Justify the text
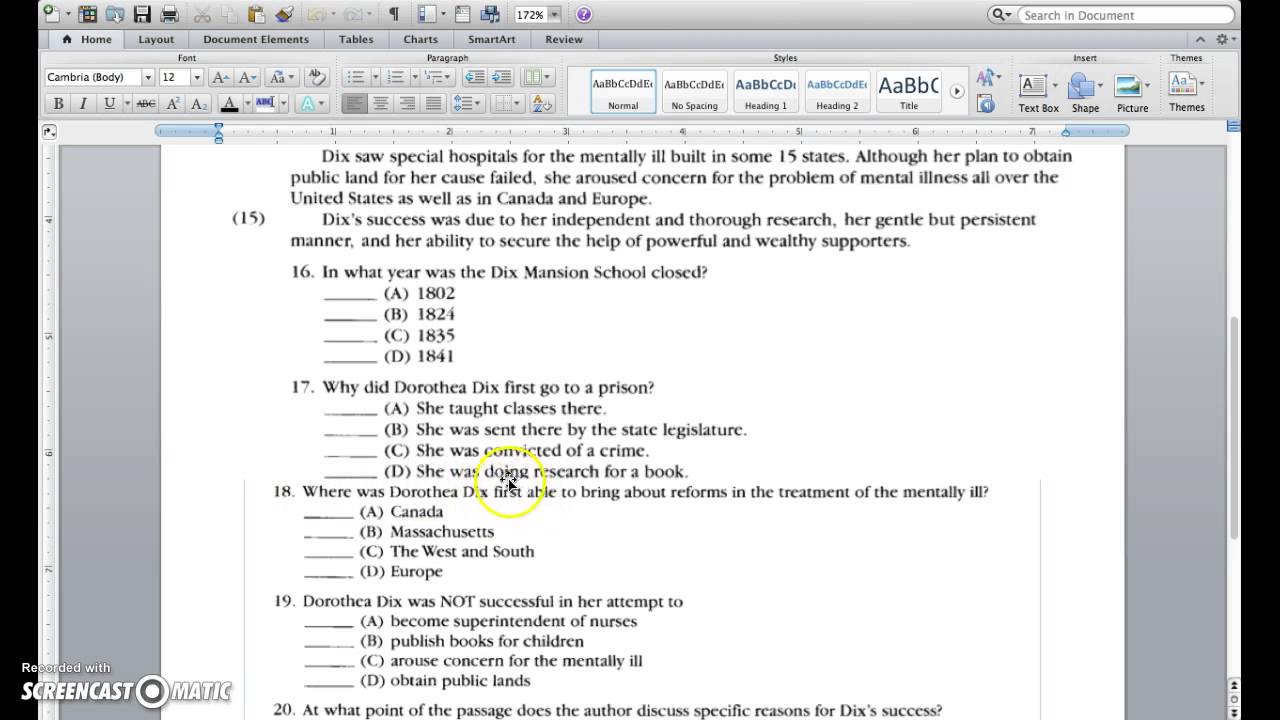Image resolution: width=1280 pixels, height=720 pixels. pos(433,103)
